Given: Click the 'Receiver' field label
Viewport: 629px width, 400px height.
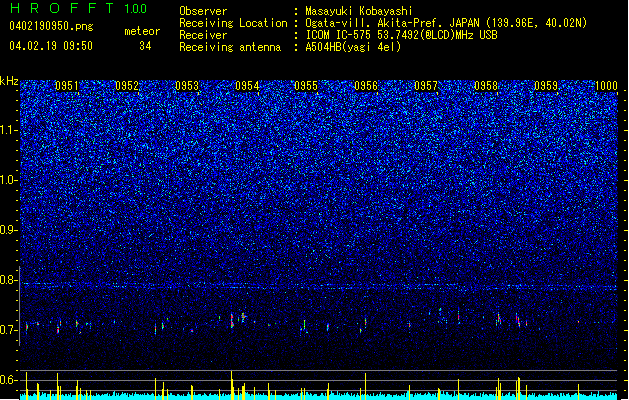Looking at the screenshot, I should 203,35.
